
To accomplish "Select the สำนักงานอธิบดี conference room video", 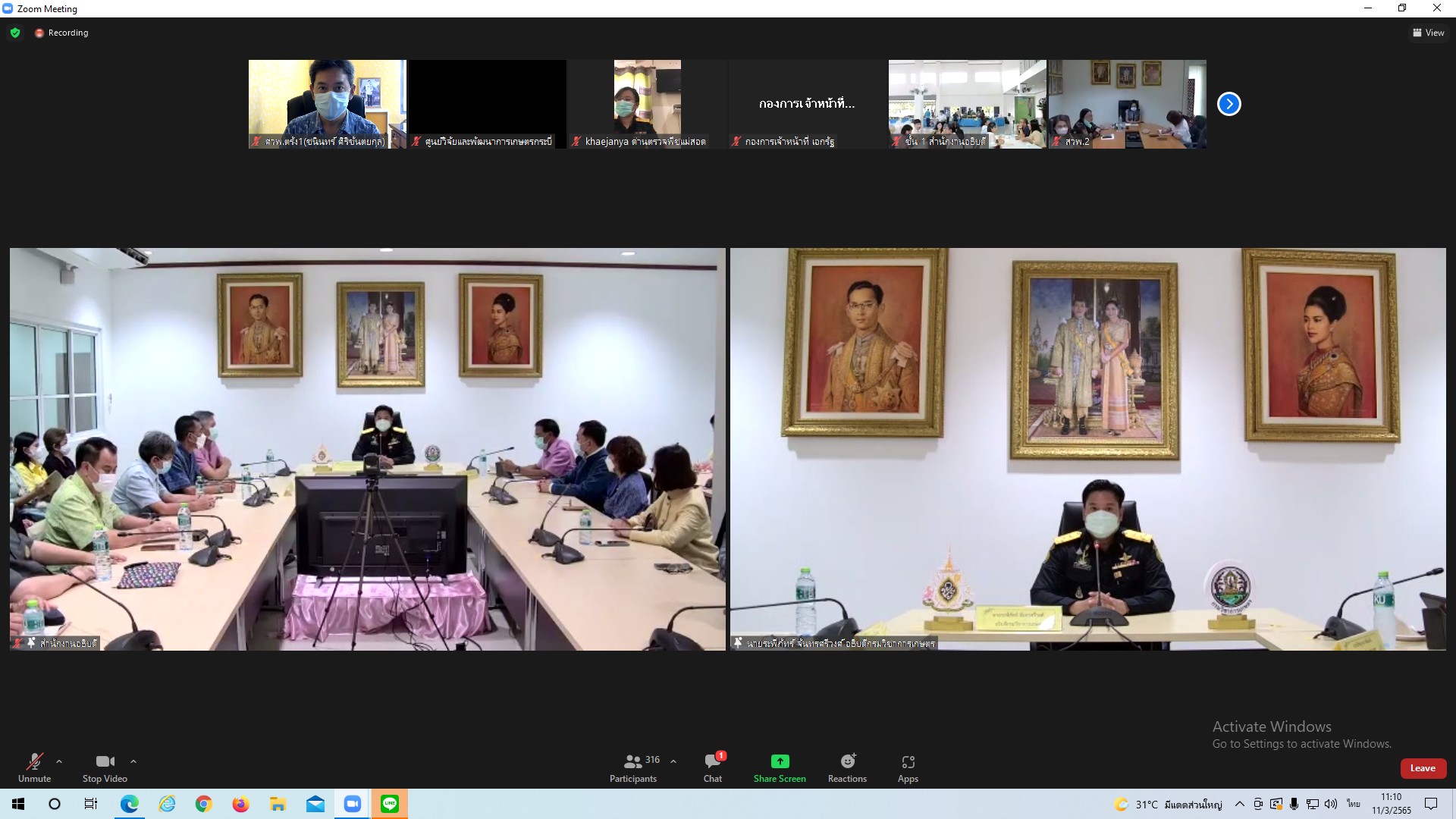I will pyautogui.click(x=368, y=449).
